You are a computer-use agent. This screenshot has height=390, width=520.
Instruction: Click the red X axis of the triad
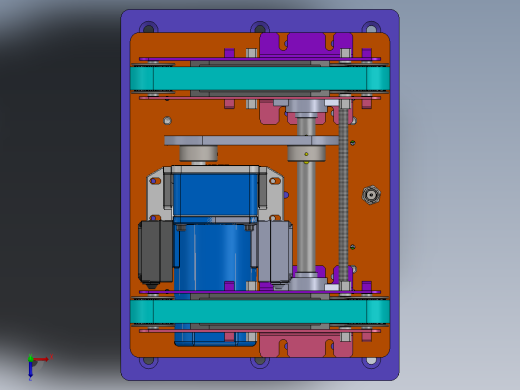click(x=42, y=359)
